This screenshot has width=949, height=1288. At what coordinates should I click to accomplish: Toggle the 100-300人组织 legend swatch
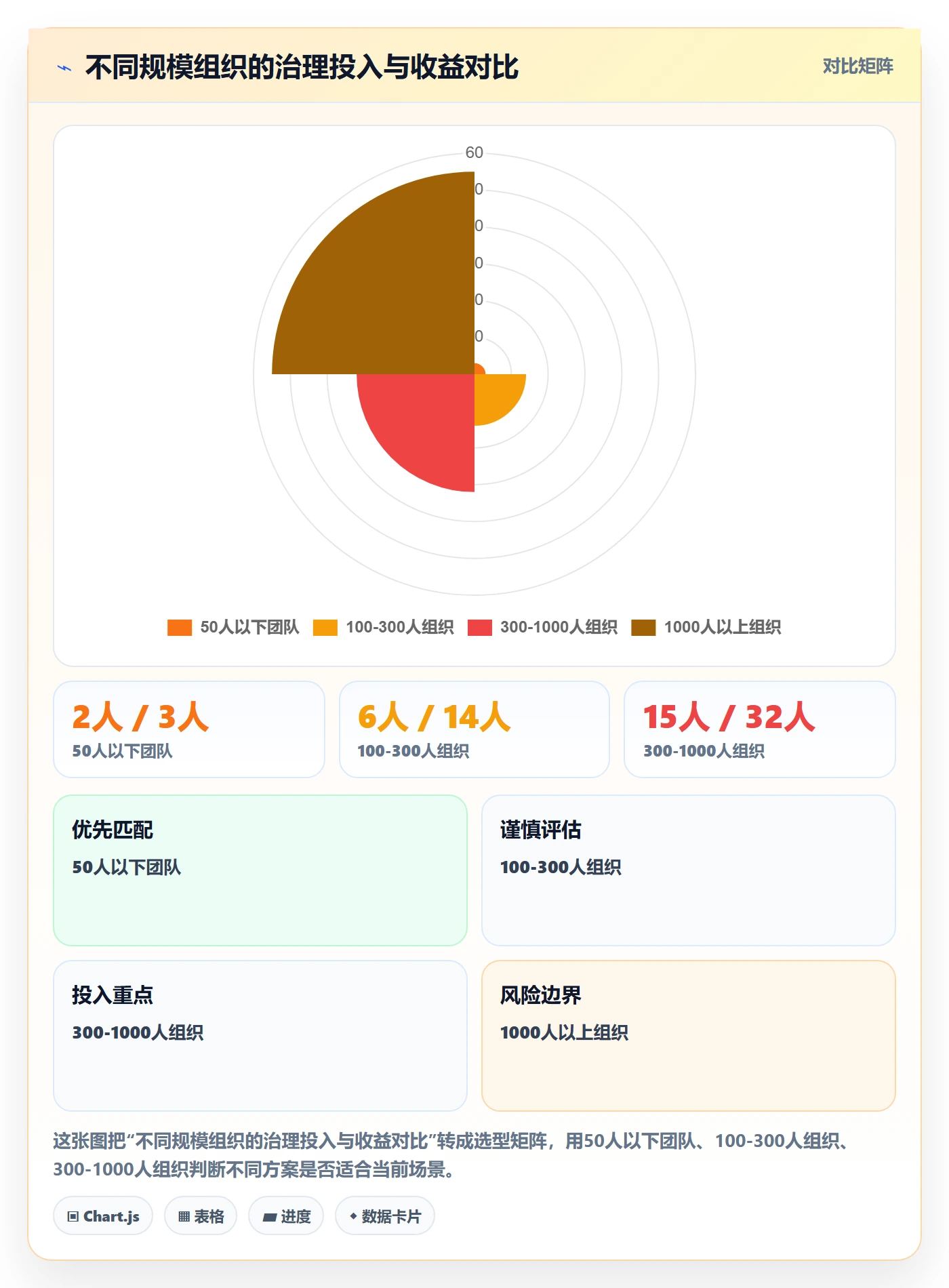pos(325,628)
